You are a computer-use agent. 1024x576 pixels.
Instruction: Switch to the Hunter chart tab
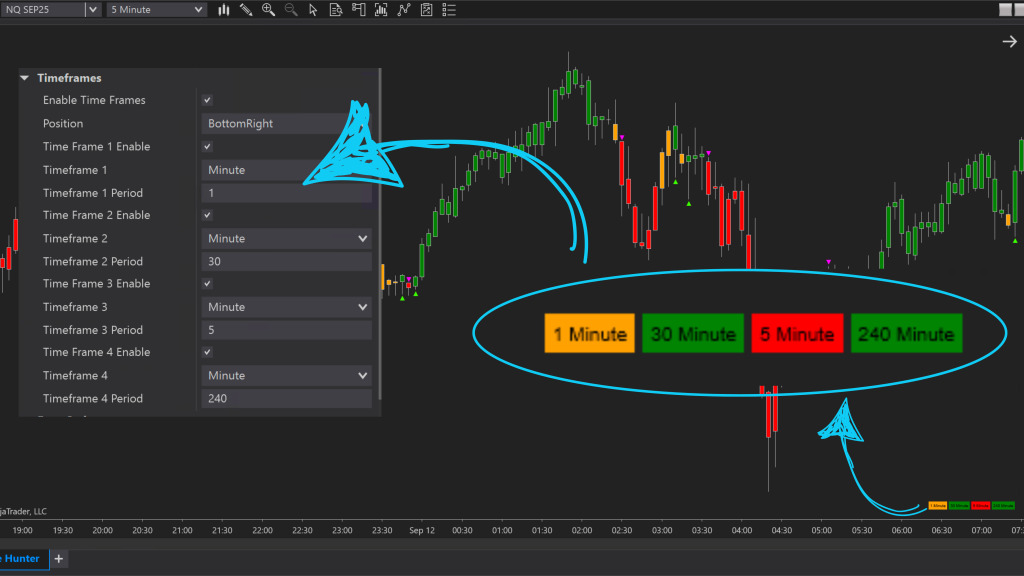pos(20,559)
